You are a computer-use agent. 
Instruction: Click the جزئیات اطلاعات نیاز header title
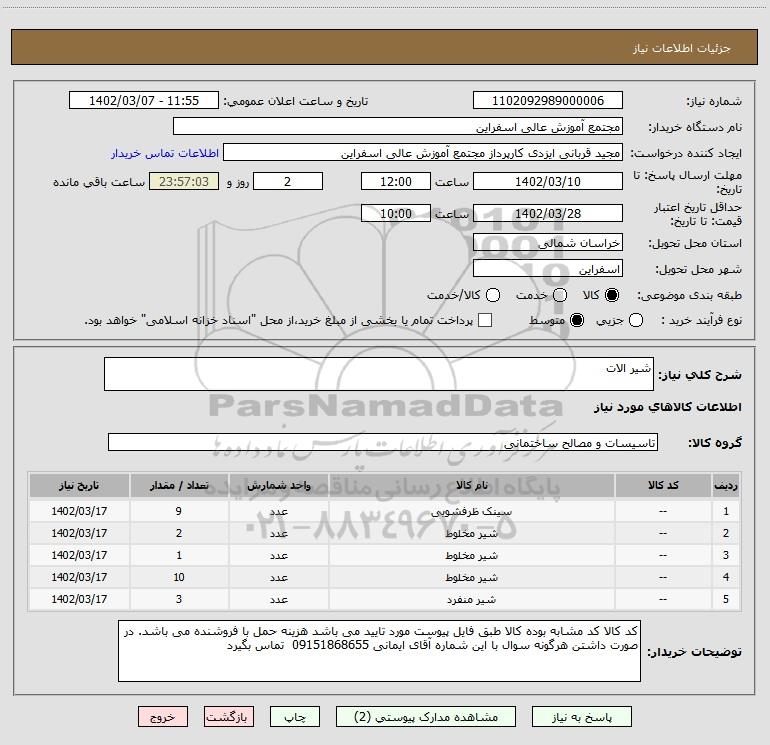pyautogui.click(x=681, y=48)
